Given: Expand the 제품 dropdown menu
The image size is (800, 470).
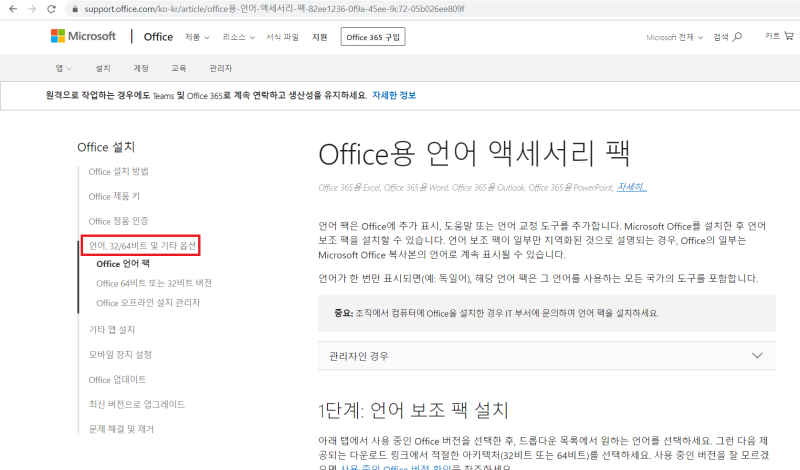Looking at the screenshot, I should (197, 37).
